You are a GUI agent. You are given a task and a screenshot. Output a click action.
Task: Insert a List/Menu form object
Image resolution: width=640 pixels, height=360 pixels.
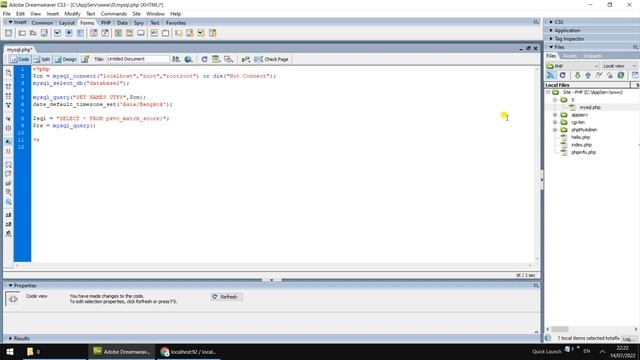(93, 33)
